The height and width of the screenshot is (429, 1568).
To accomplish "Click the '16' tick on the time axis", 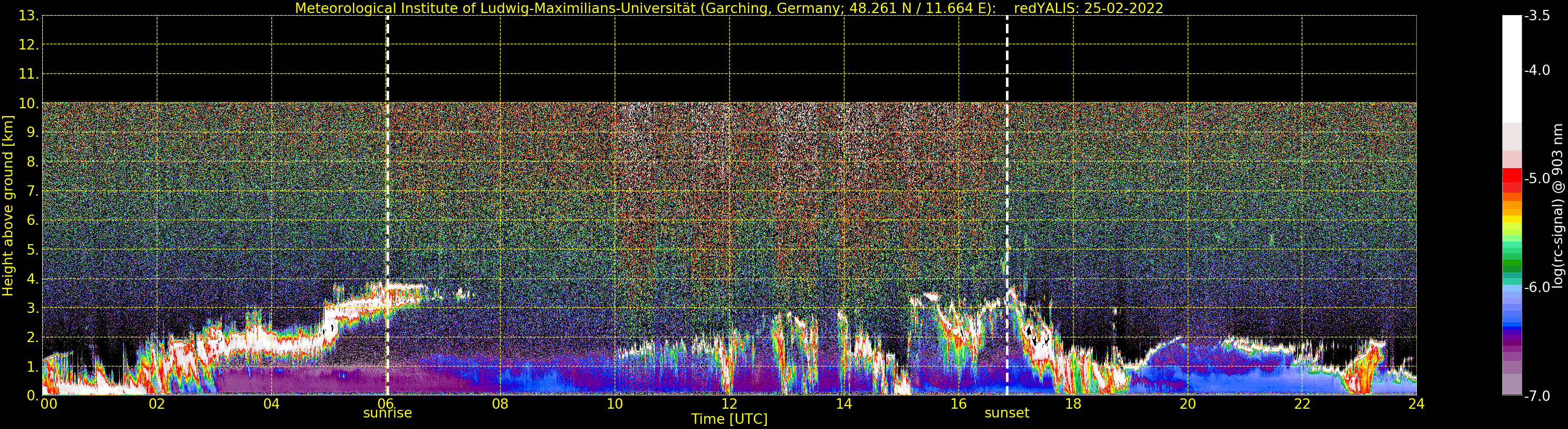I will point(959,404).
